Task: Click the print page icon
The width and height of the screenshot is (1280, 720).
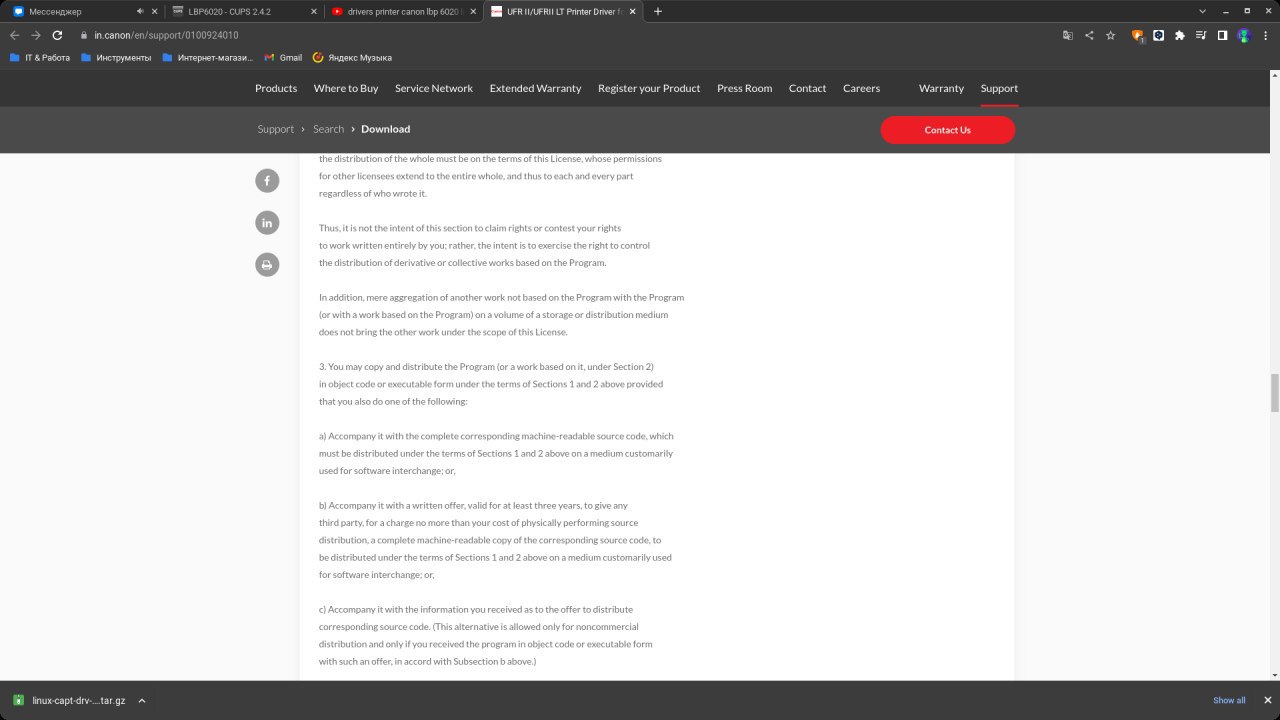Action: [267, 265]
